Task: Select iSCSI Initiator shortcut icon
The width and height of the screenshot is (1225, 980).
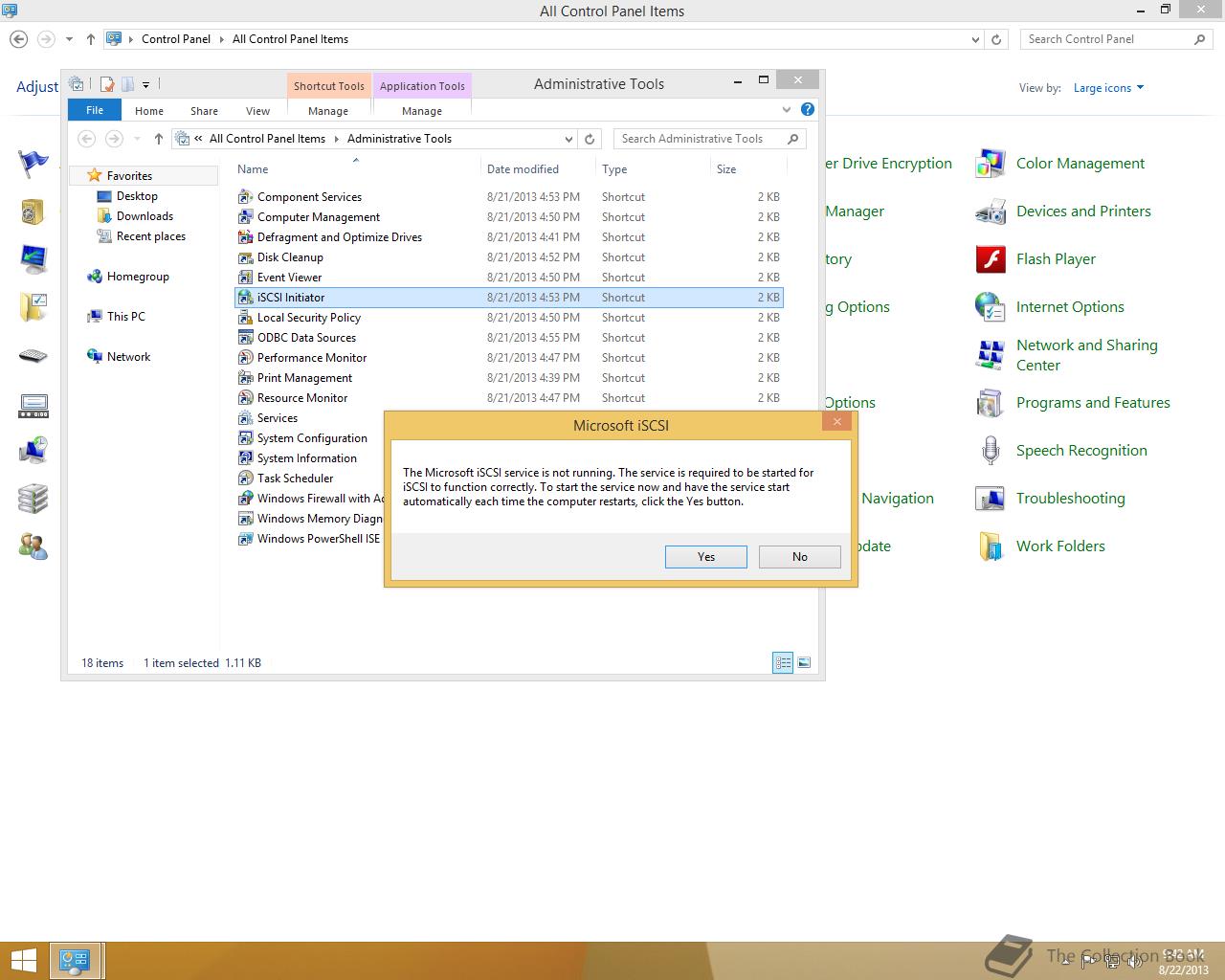Action: [245, 298]
